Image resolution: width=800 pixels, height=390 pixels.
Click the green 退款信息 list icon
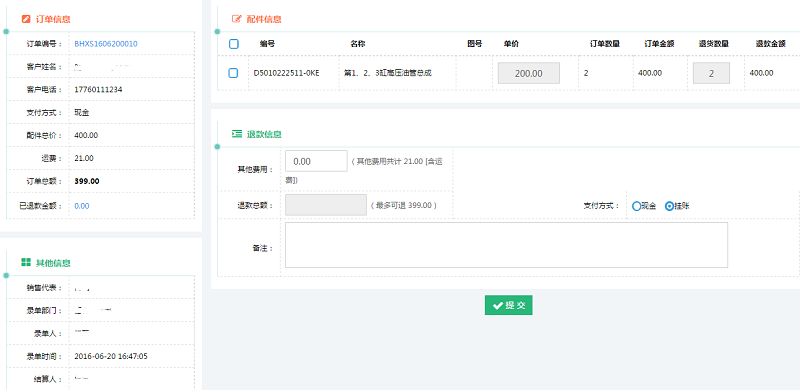[237, 134]
